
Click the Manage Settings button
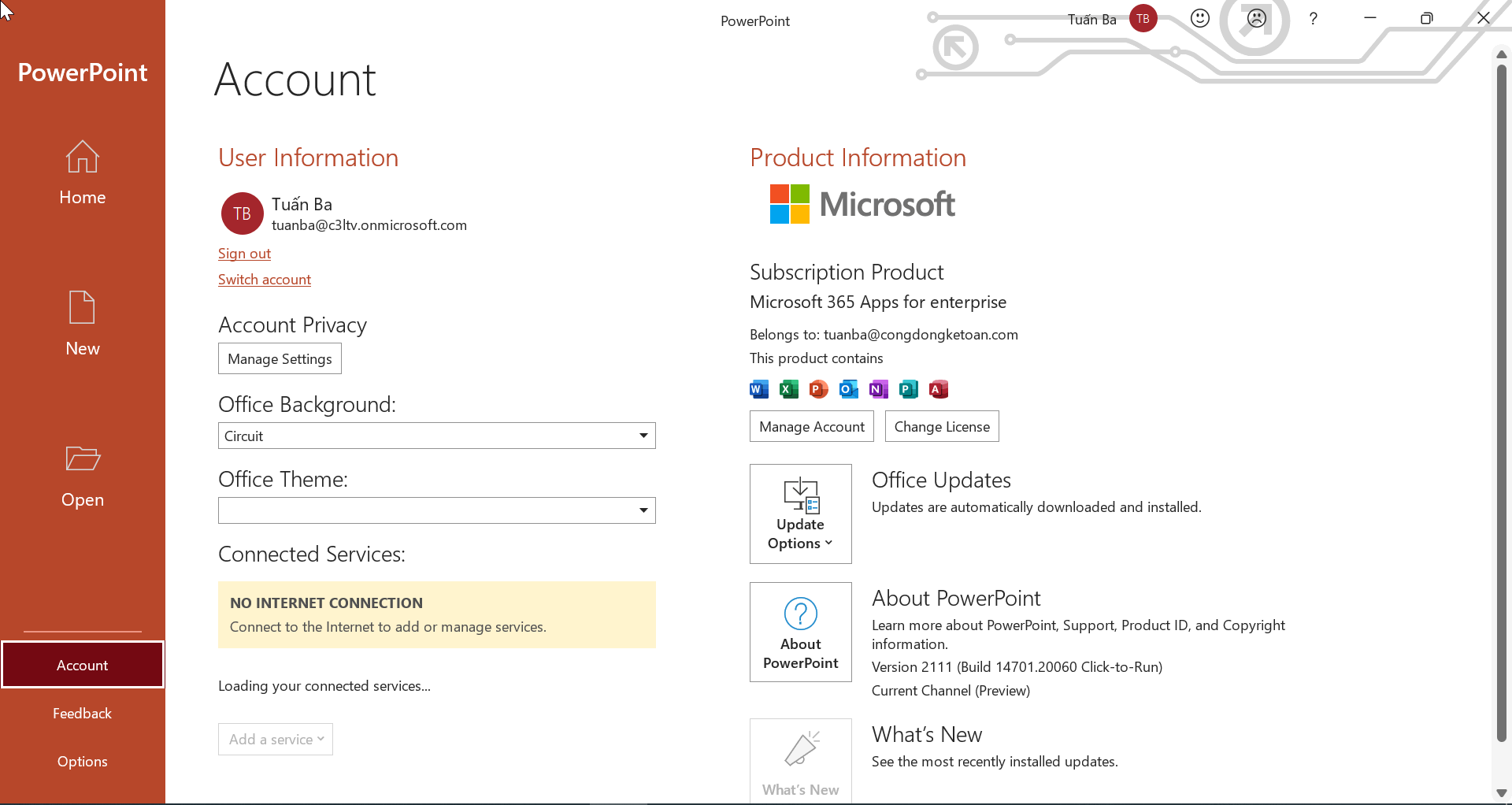pos(280,358)
